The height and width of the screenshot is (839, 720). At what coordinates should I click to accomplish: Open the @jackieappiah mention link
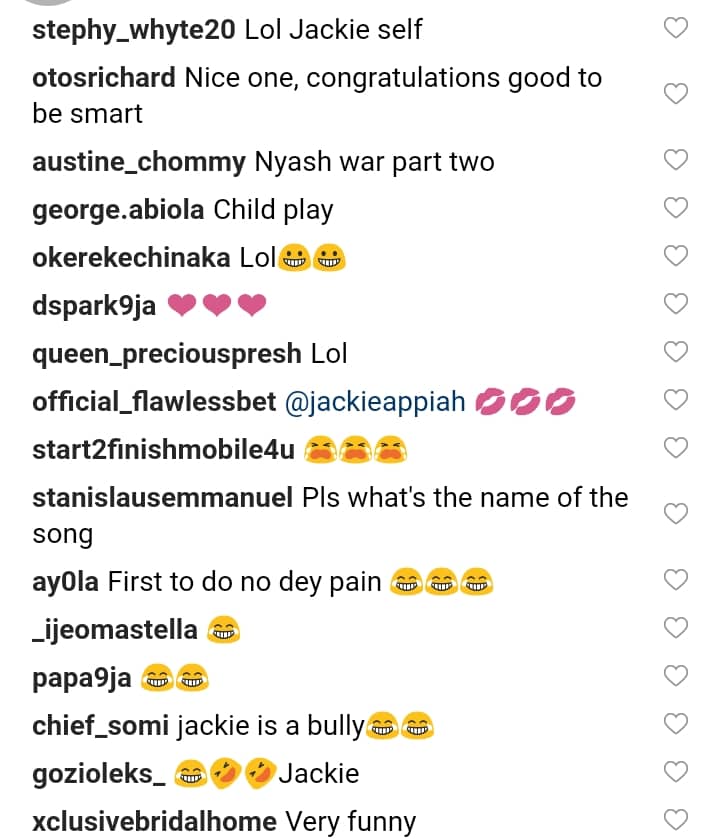(x=376, y=402)
